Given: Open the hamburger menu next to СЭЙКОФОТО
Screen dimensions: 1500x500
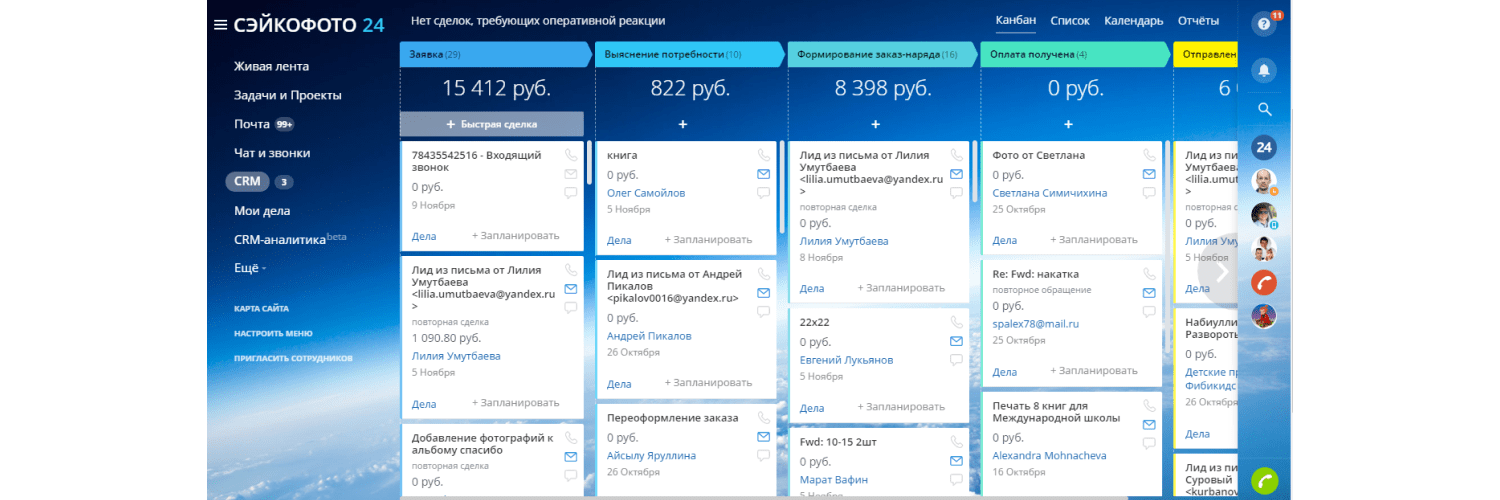Looking at the screenshot, I should click(221, 25).
